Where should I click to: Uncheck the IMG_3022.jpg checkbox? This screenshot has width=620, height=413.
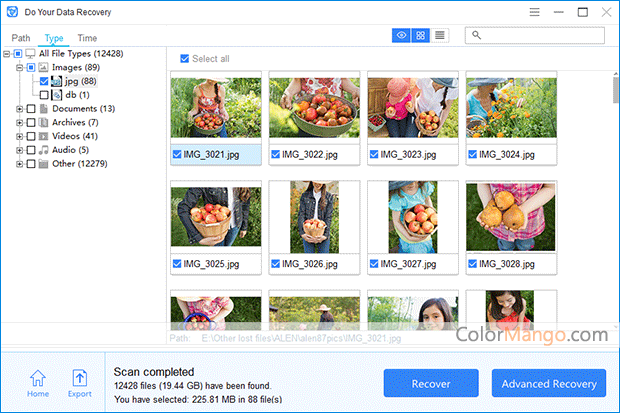pyautogui.click(x=275, y=155)
